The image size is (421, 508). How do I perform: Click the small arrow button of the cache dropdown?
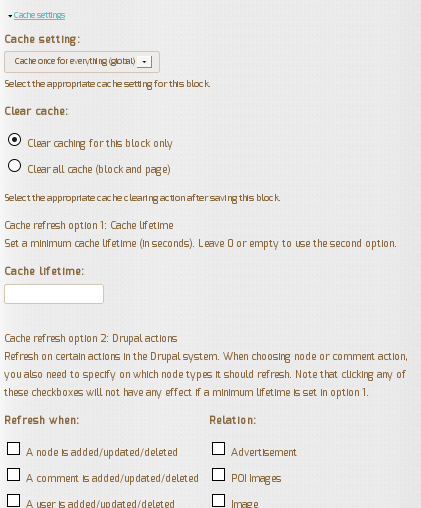pyautogui.click(x=144, y=62)
